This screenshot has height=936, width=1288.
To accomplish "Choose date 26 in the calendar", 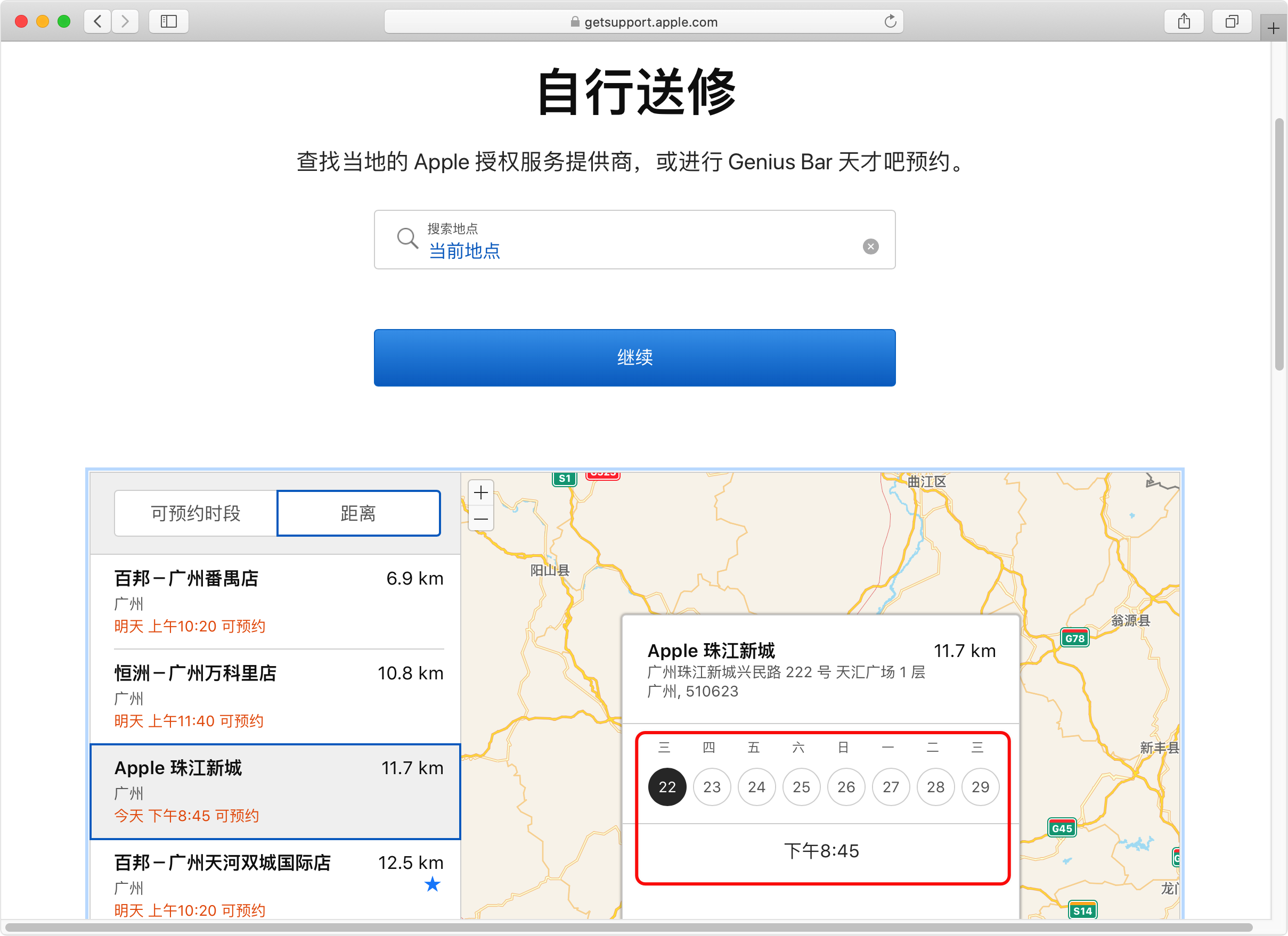I will pos(845,787).
